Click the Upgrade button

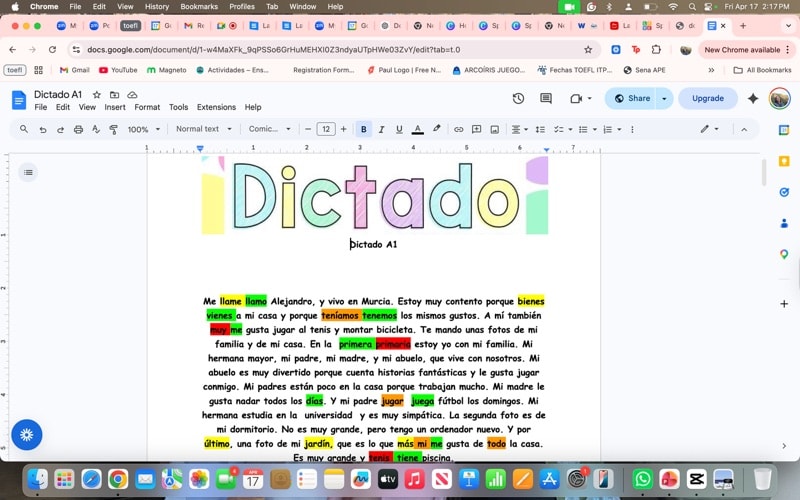pyautogui.click(x=707, y=98)
